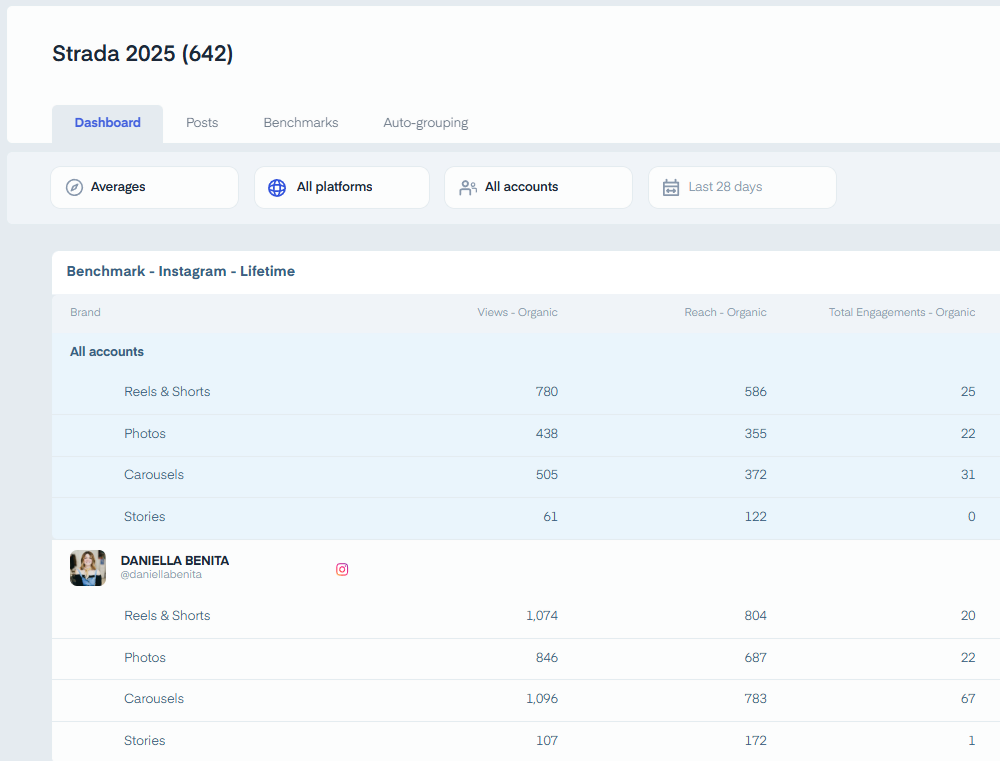Click the DANIELLA BENITA account name
The height and width of the screenshot is (761, 1000).
(x=175, y=561)
